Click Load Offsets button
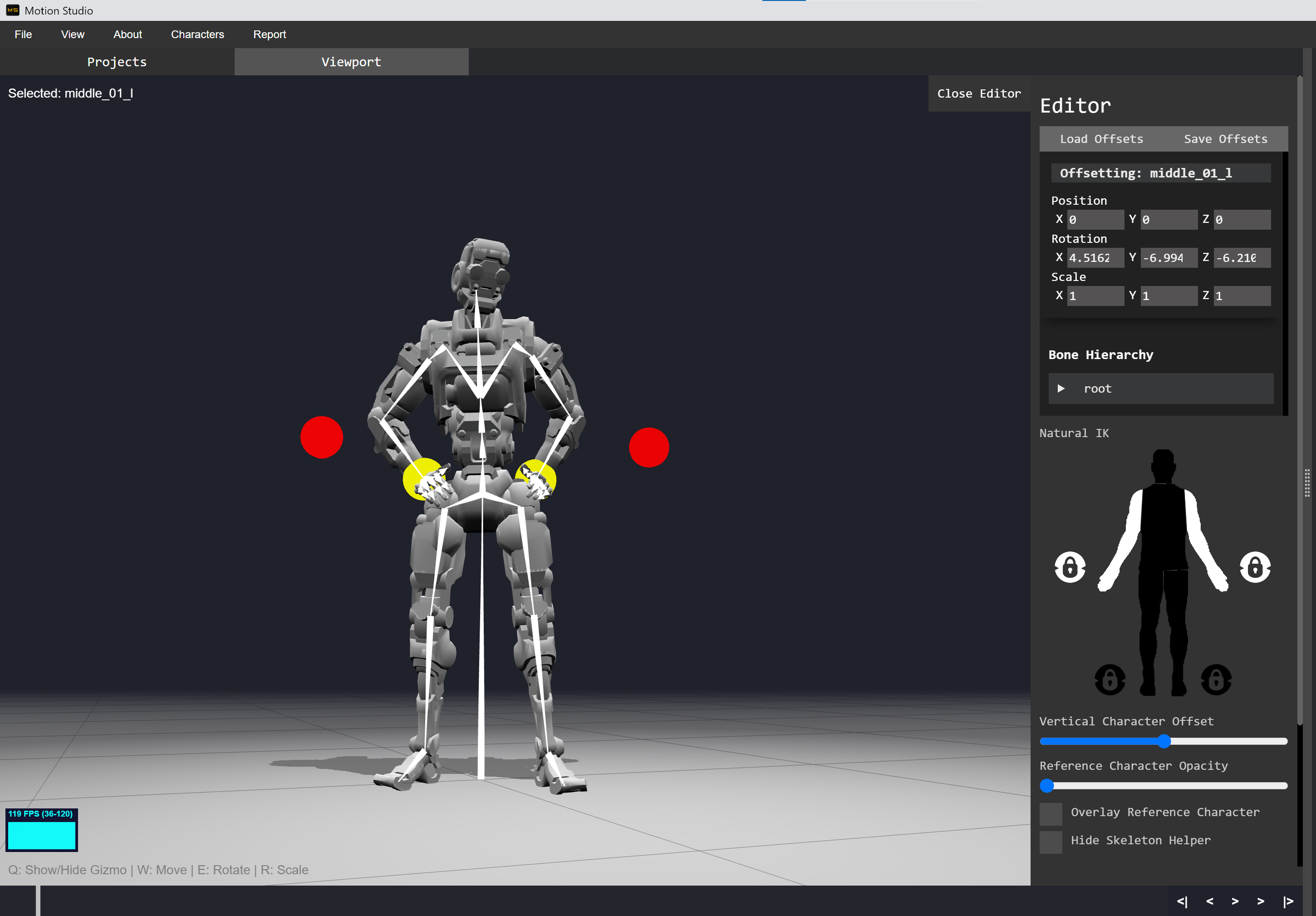The image size is (1316, 916). pos(1101,139)
